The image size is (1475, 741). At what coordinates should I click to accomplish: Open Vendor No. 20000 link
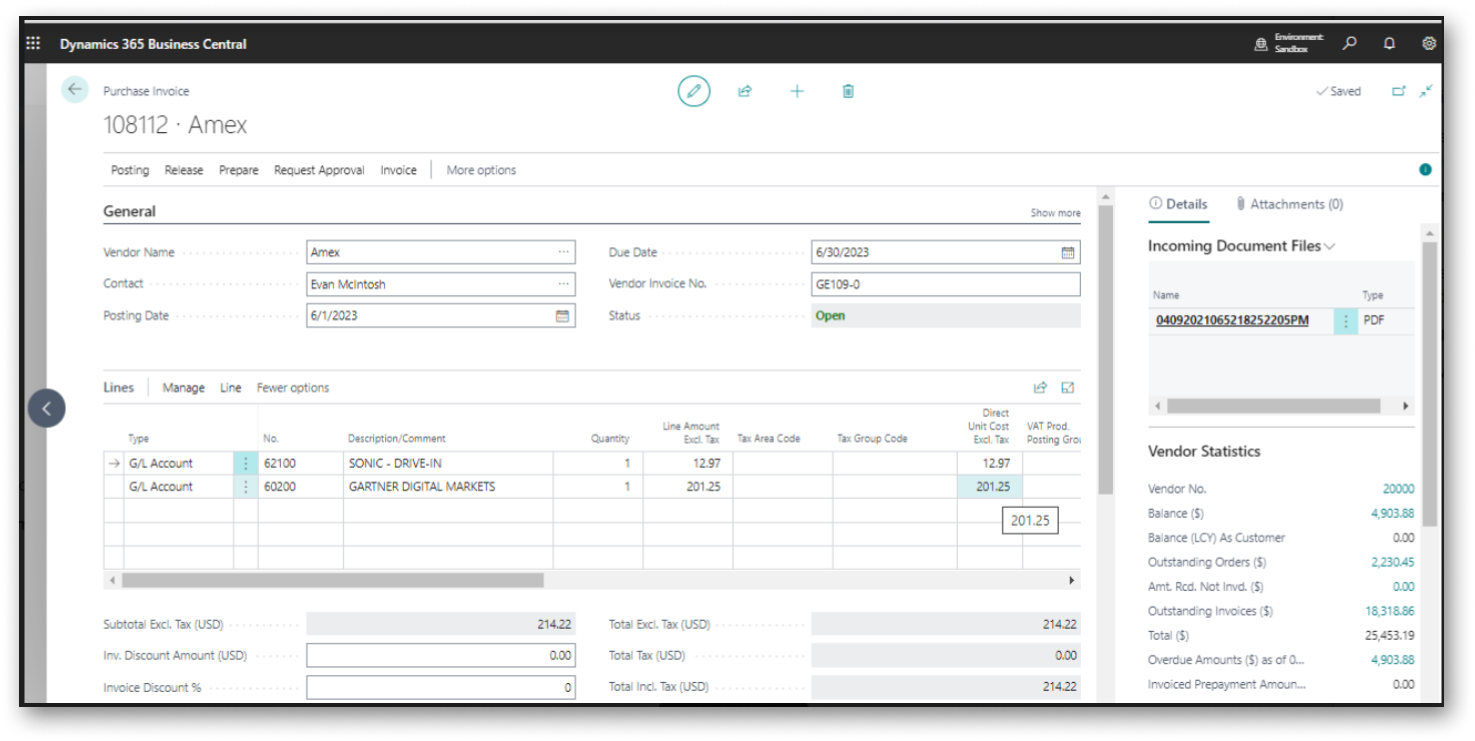pos(1398,489)
